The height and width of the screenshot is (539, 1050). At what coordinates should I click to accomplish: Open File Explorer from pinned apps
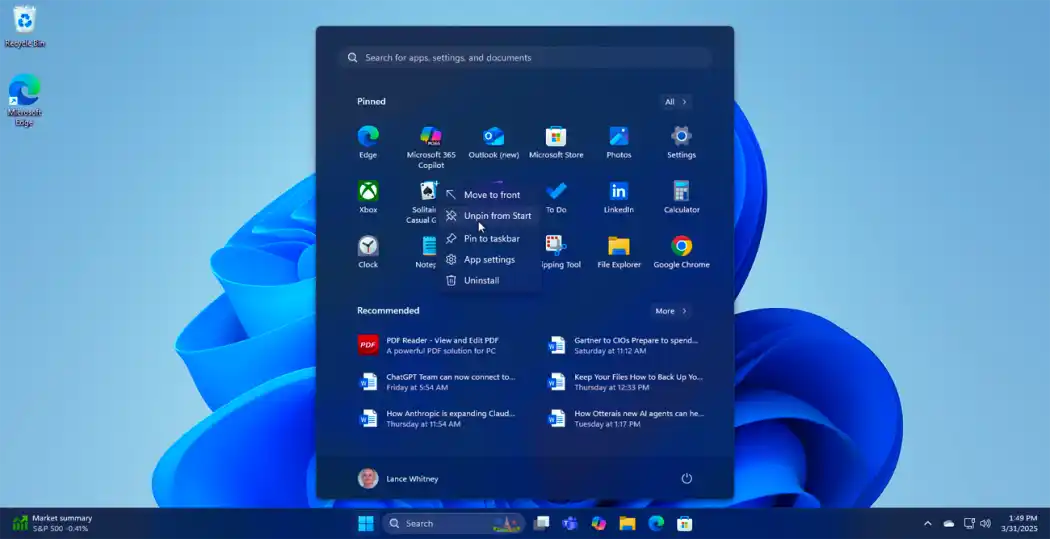(x=619, y=252)
